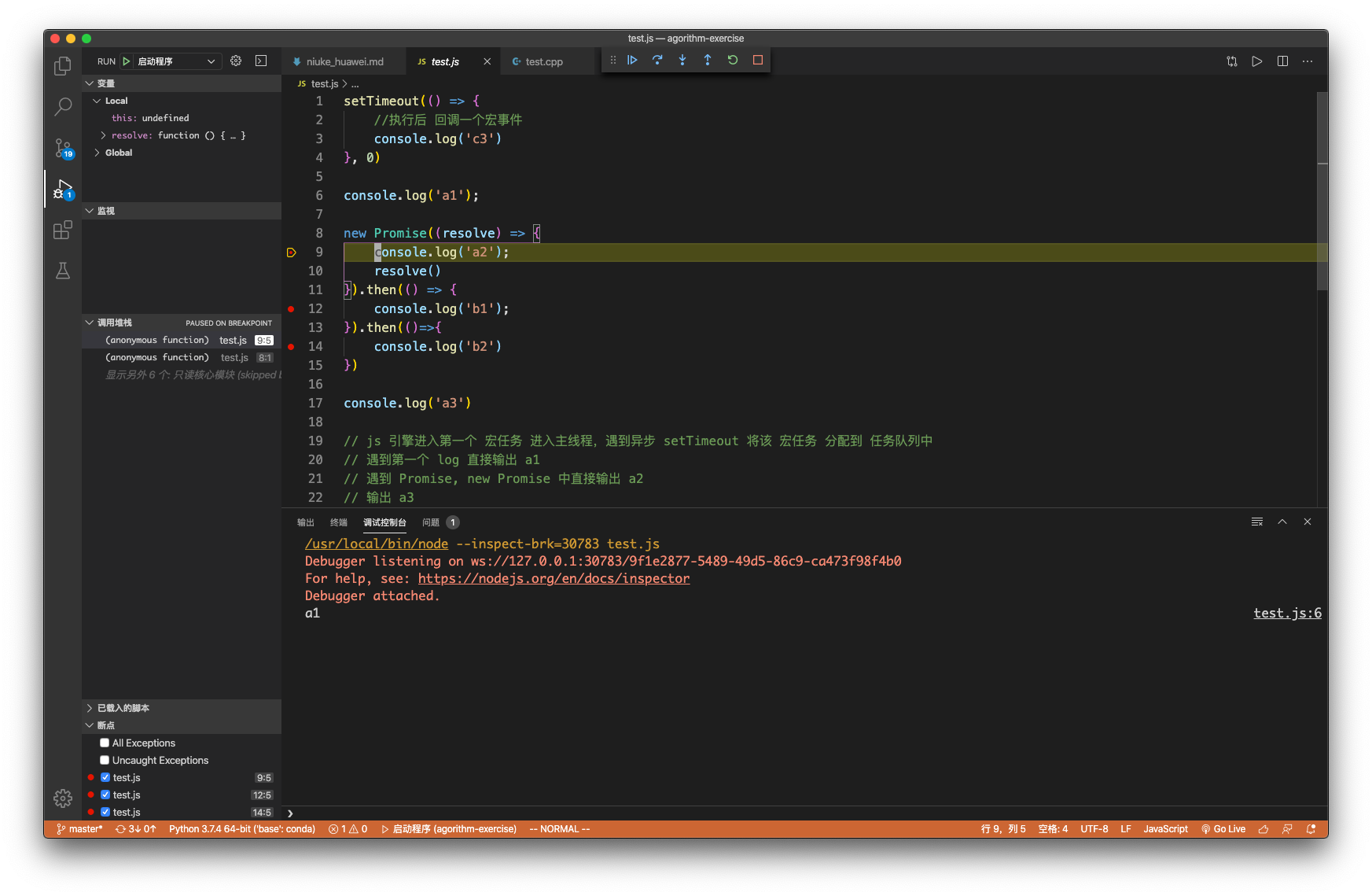1372x896 pixels.
Task: Close the test.js editor tab
Action: (x=487, y=61)
